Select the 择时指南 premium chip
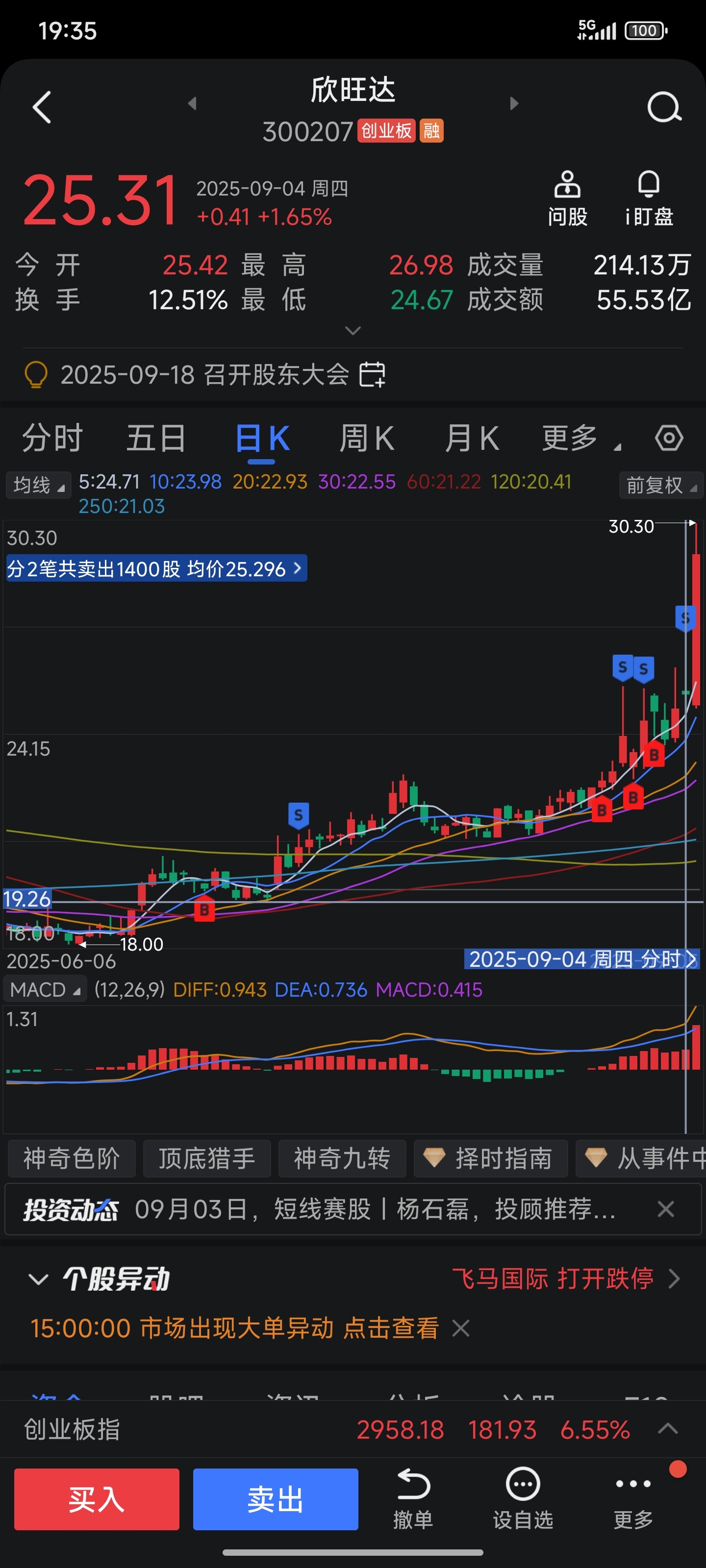Screen dimensions: 706x1568 [490, 1158]
